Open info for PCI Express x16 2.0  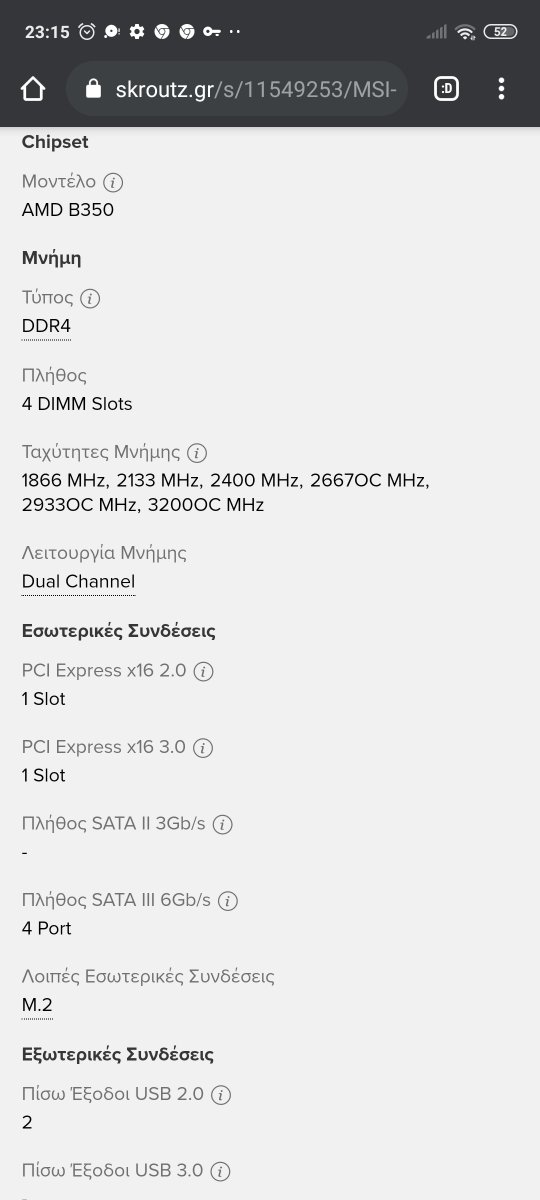(x=203, y=671)
